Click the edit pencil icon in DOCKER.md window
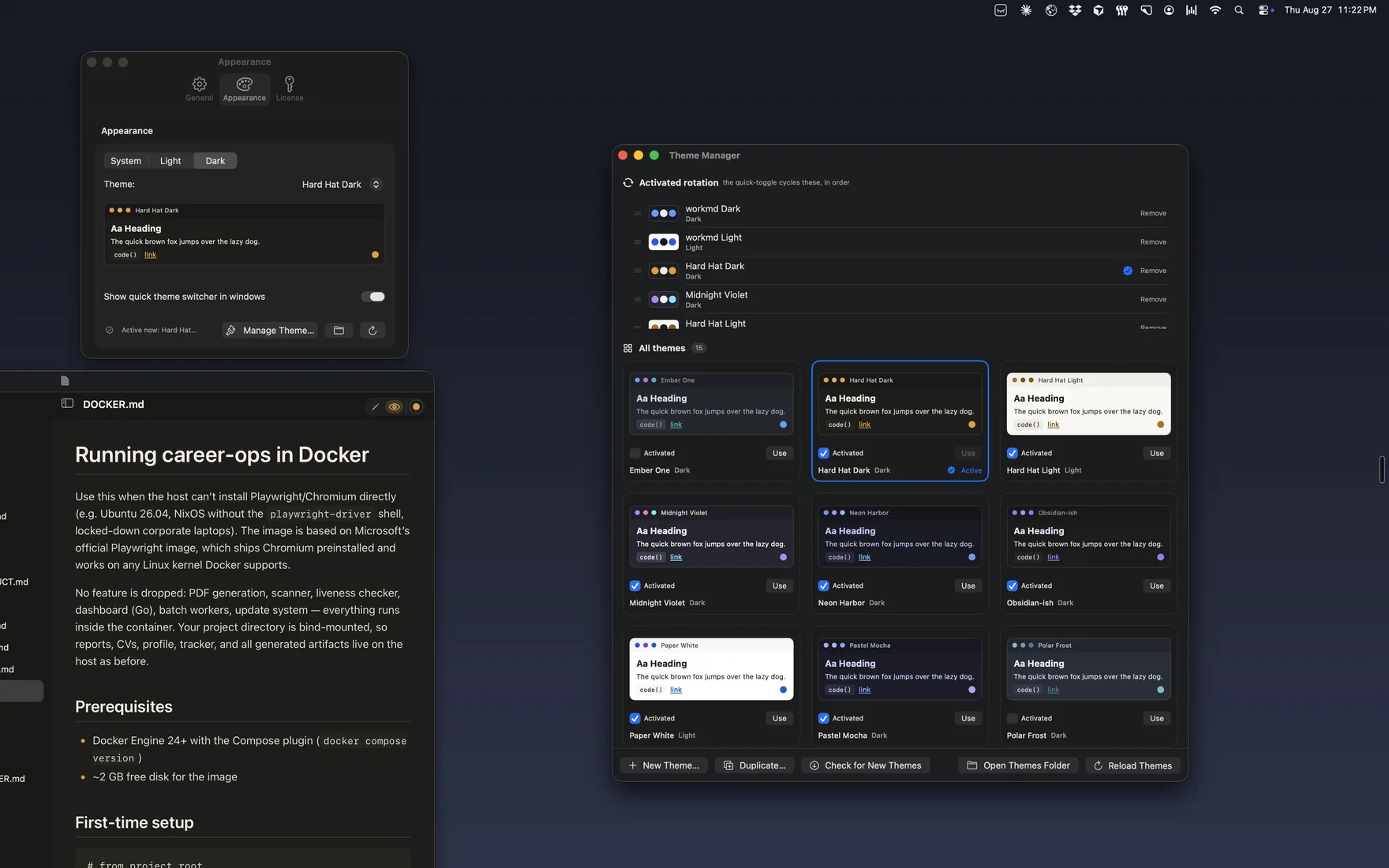Screen dimensions: 1389x868 [x=375, y=407]
